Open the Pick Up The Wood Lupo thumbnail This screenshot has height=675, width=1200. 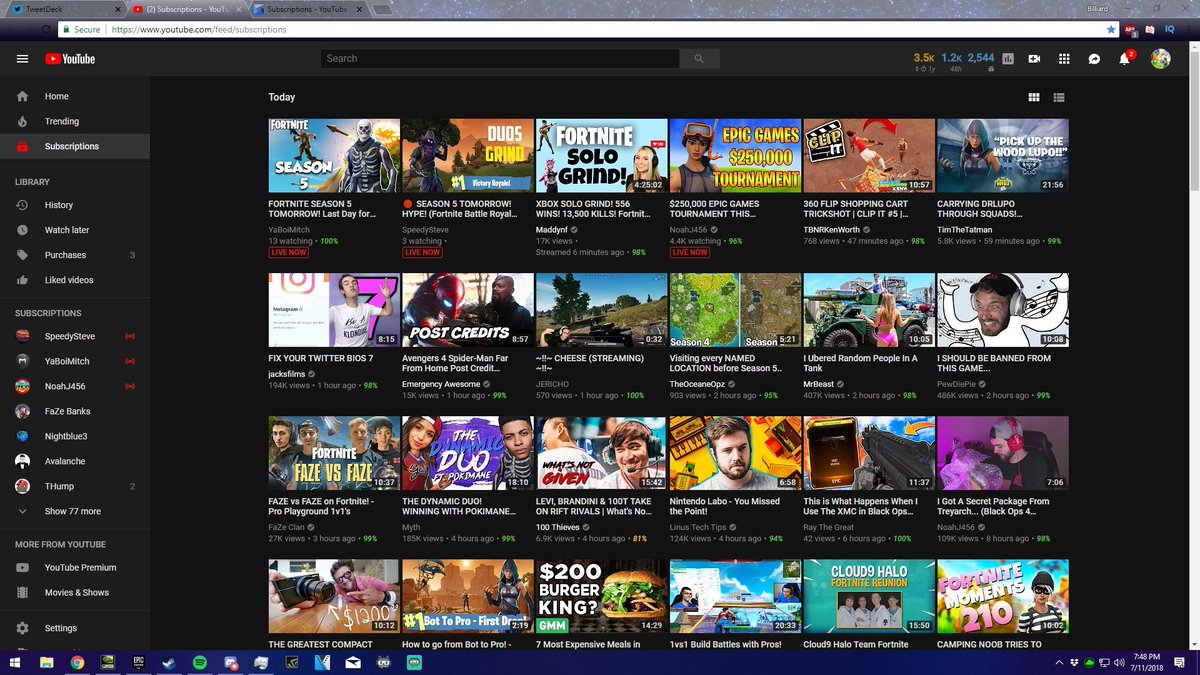1003,156
